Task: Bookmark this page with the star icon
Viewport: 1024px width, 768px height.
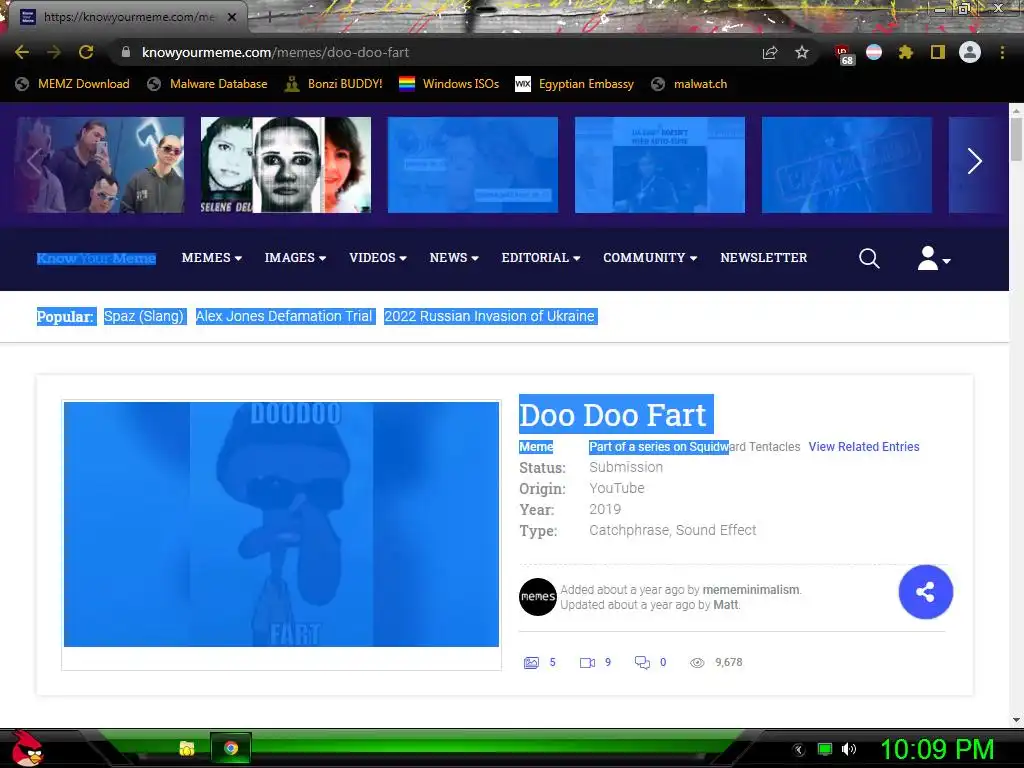Action: click(802, 52)
